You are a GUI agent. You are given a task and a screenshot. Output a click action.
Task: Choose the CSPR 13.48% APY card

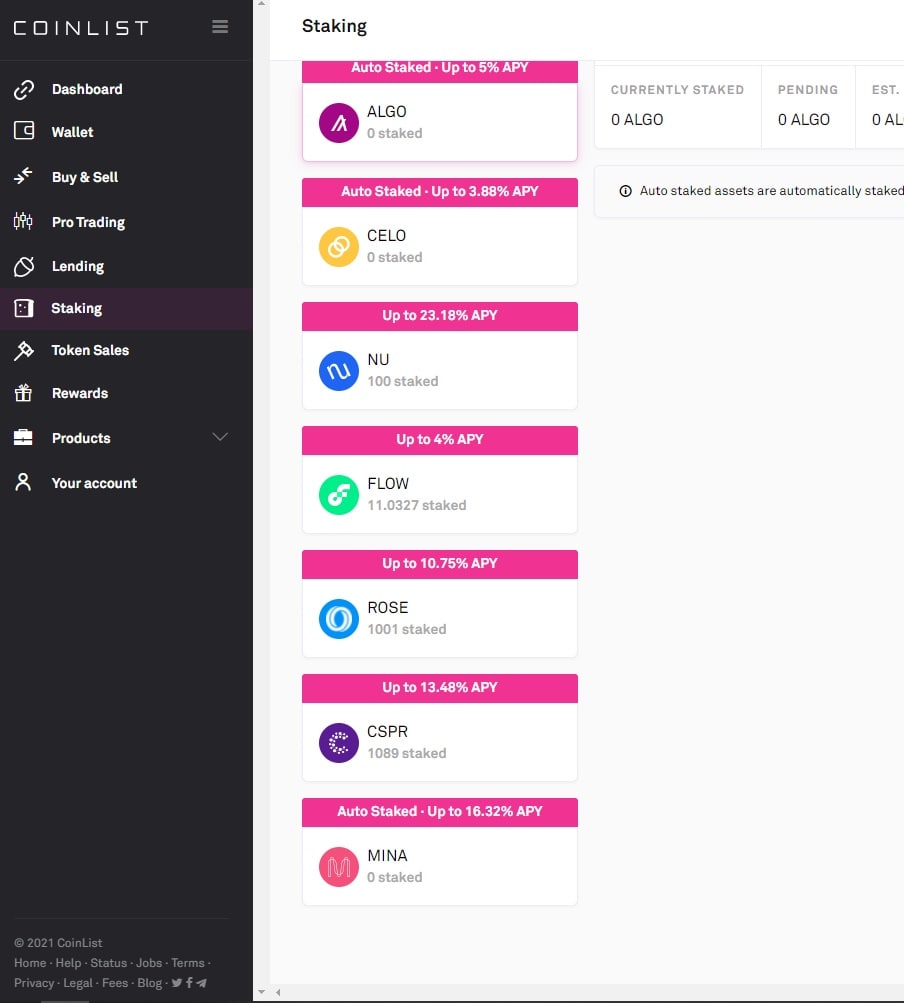440,728
